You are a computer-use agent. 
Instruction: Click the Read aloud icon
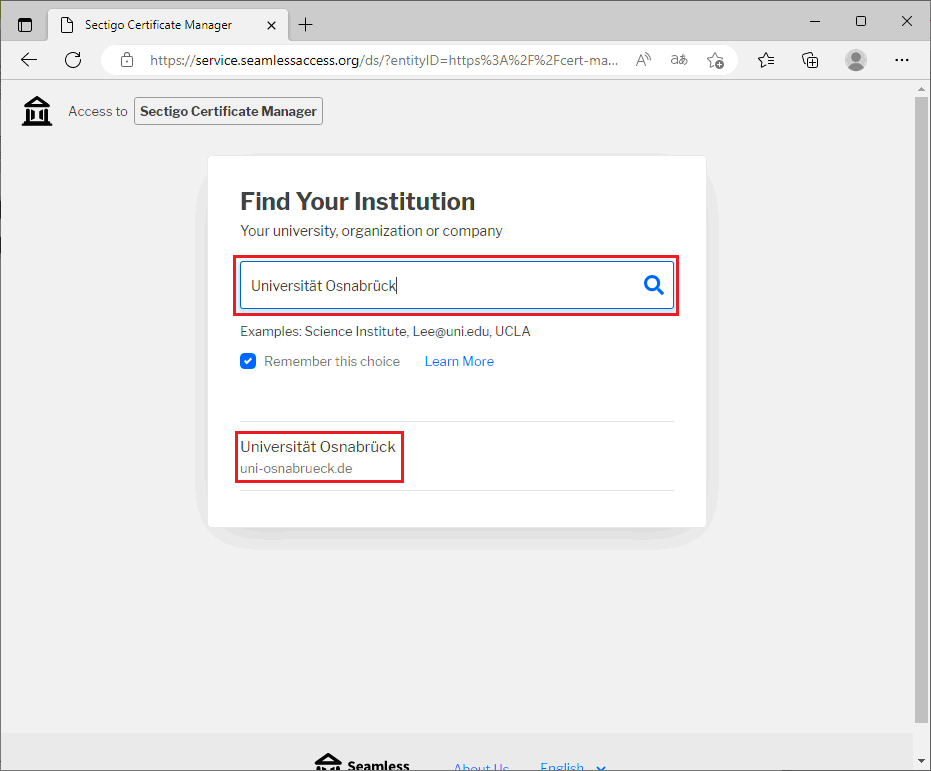644,60
